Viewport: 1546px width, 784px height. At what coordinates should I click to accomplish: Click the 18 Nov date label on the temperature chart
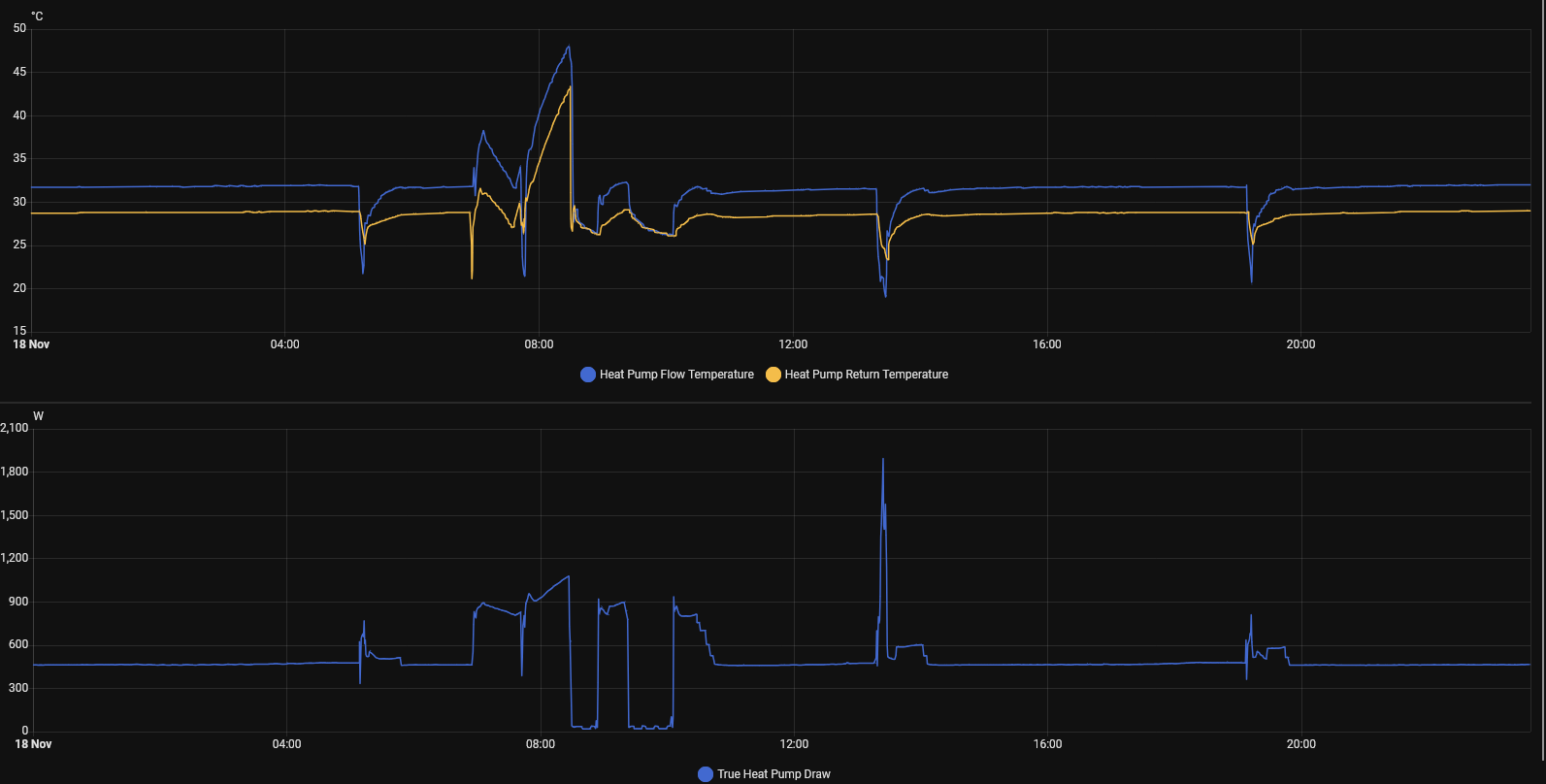point(31,344)
